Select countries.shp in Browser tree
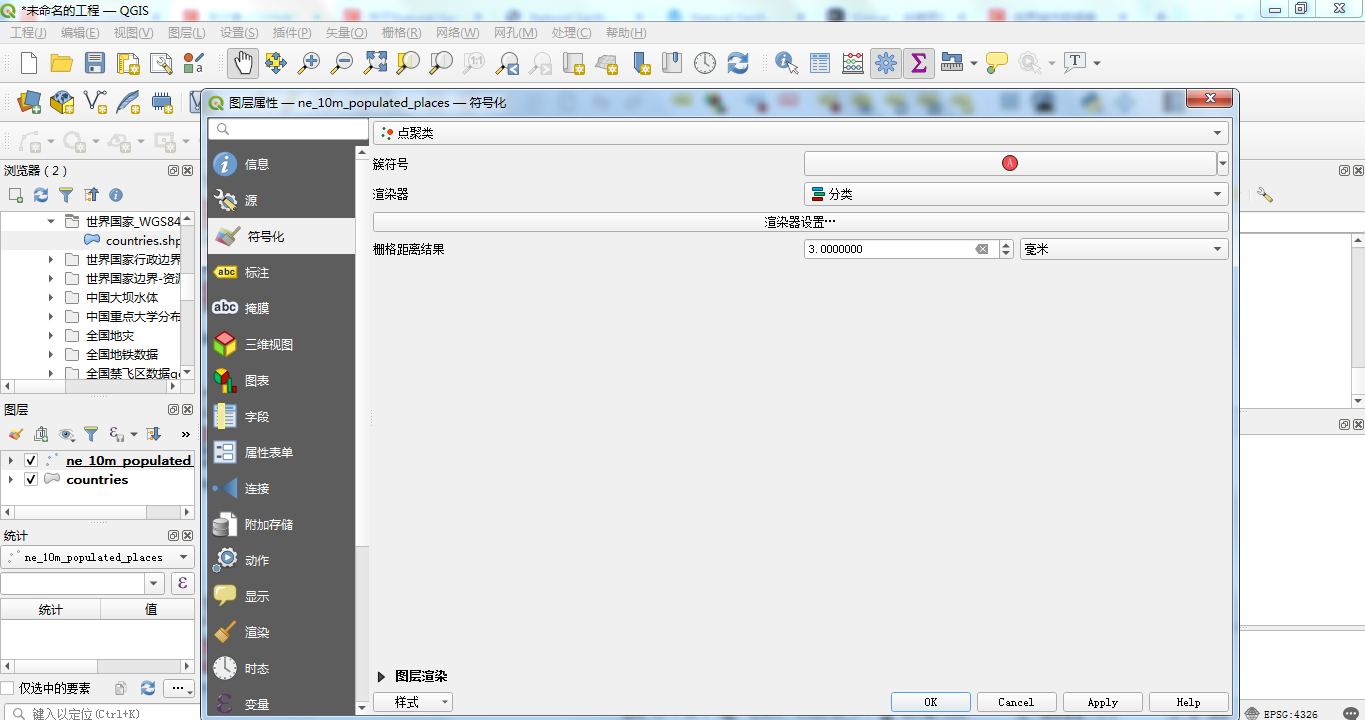 (x=143, y=240)
